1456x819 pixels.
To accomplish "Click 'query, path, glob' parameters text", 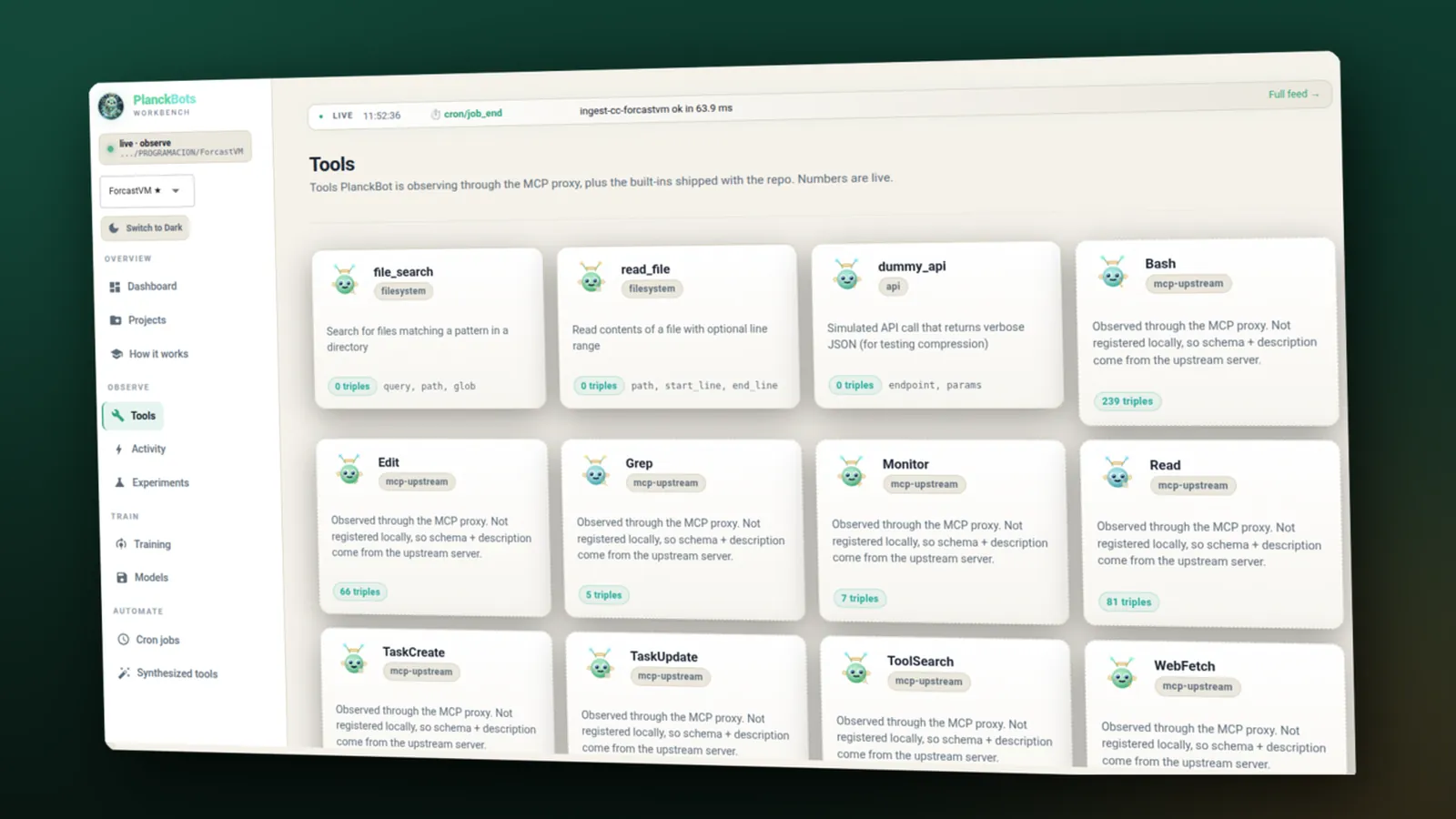I will [x=429, y=386].
